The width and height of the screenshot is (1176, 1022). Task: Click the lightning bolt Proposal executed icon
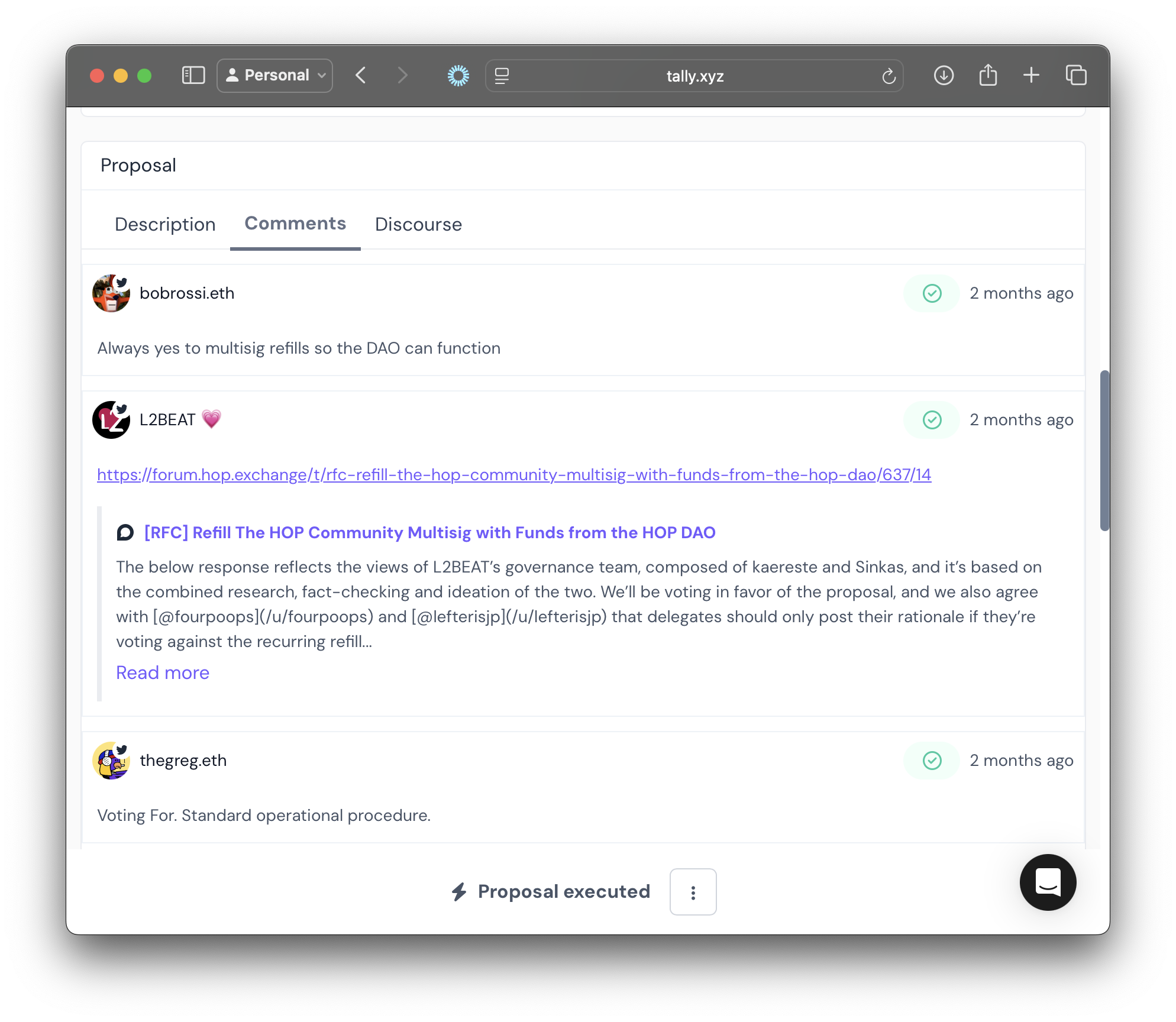click(460, 892)
